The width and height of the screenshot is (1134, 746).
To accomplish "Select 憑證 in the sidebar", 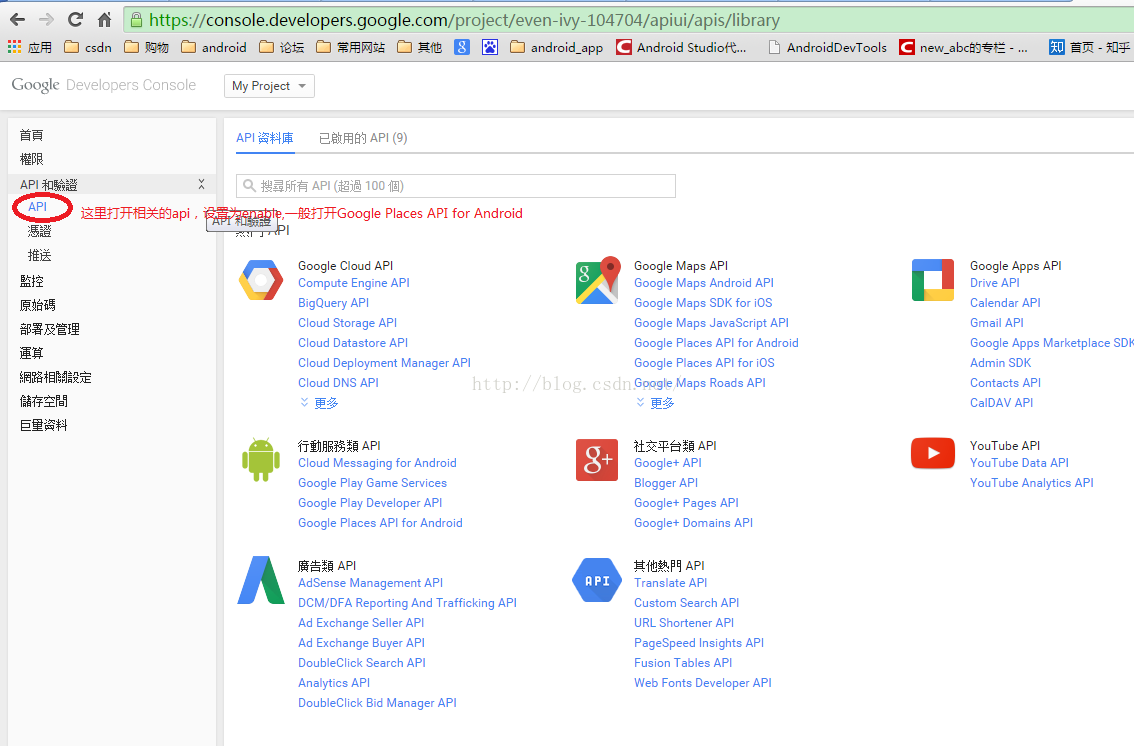I will (40, 231).
